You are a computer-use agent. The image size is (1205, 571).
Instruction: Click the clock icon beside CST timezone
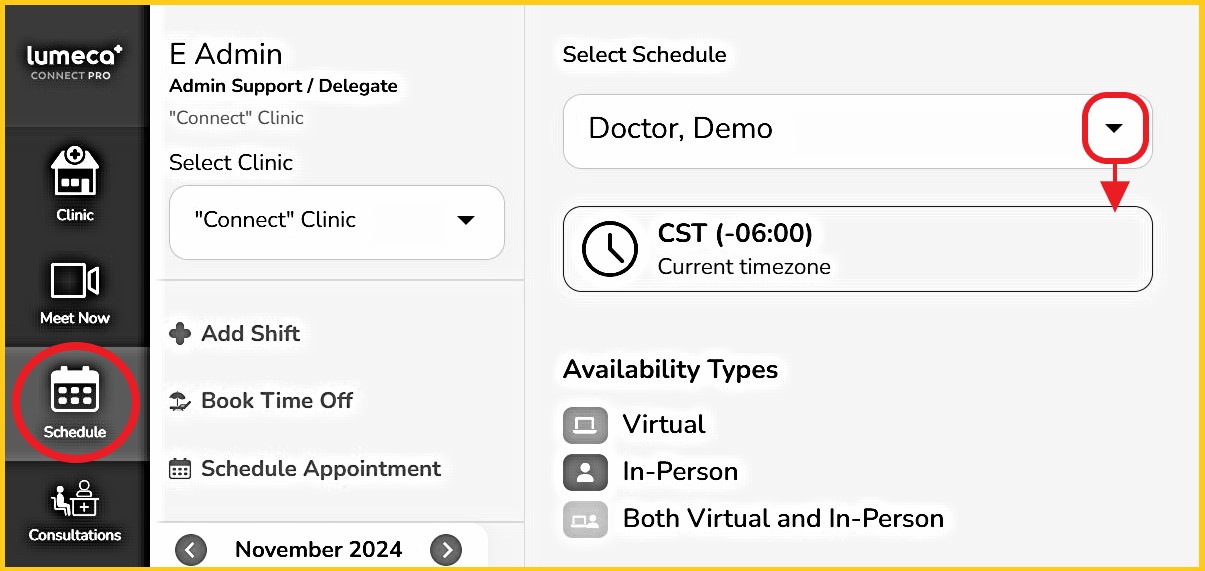(x=610, y=249)
